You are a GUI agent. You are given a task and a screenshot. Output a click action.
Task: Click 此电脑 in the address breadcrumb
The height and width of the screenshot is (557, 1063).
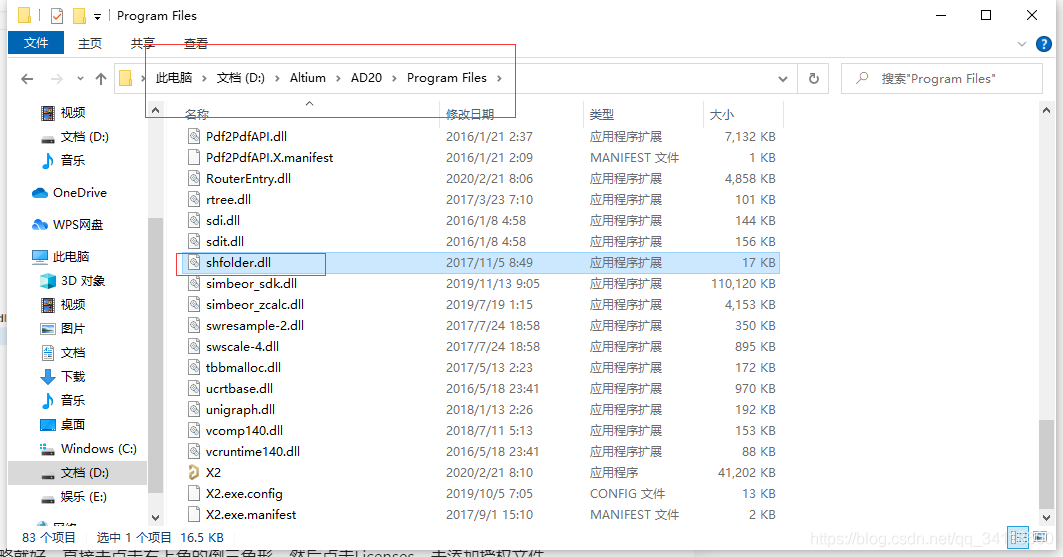point(174,78)
